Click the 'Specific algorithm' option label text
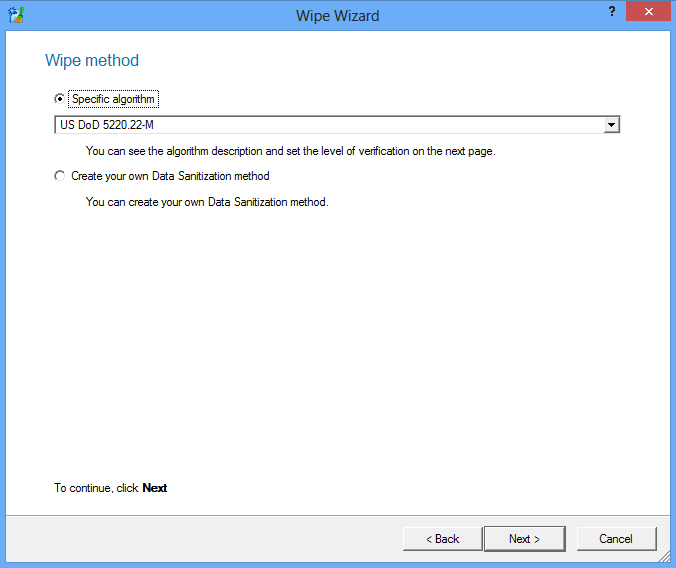The image size is (676, 568). pos(113,99)
